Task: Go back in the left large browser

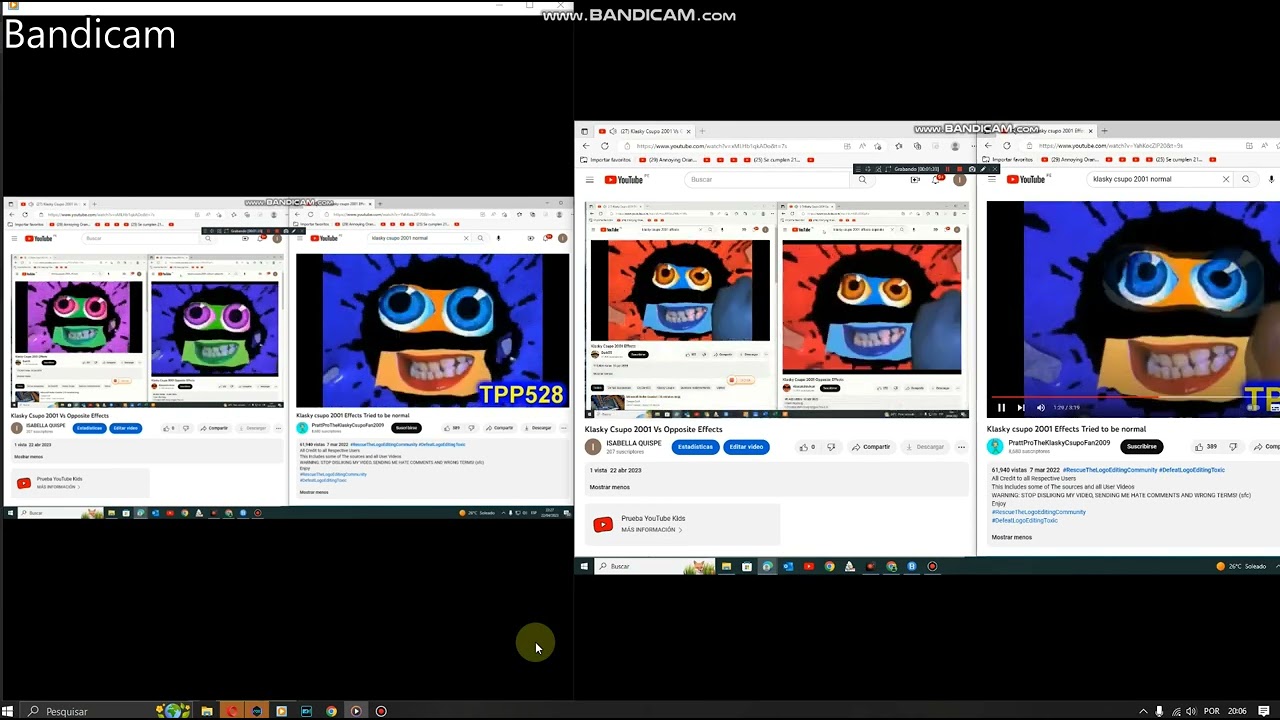Action: coord(586,146)
